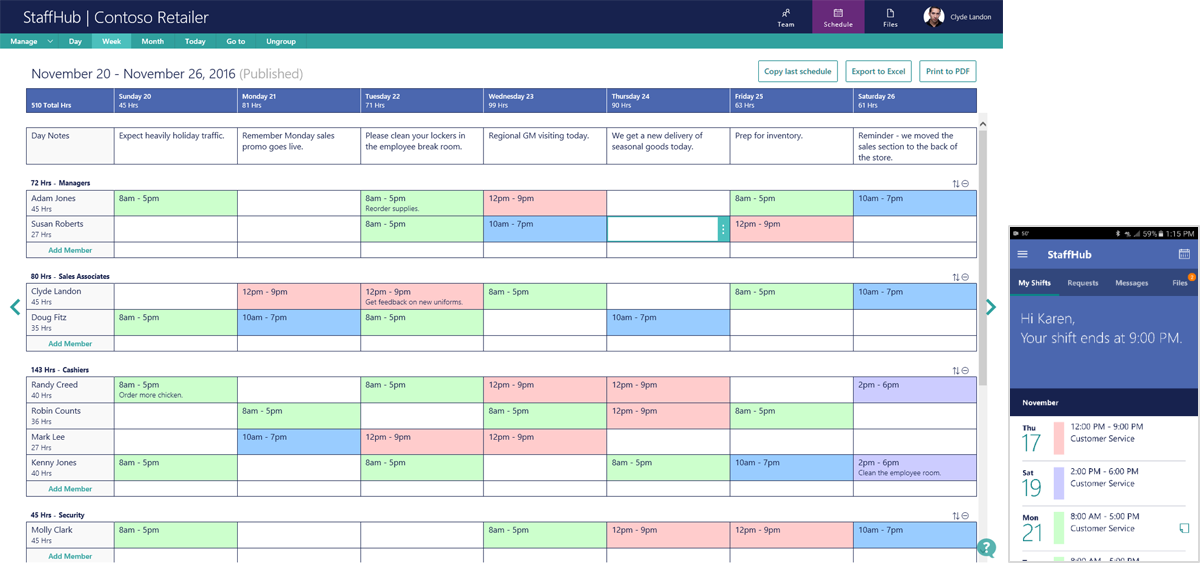Open Friday note 'Prep for inventory.'
Image resolution: width=1200 pixels, height=563 pixels.
point(791,145)
